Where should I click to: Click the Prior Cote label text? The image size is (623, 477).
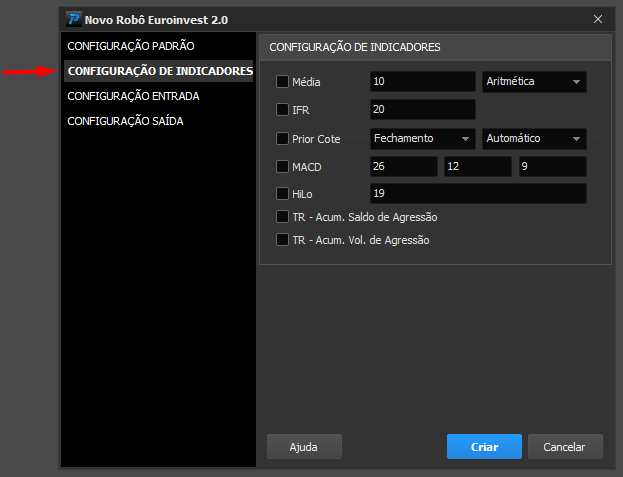pos(316,139)
